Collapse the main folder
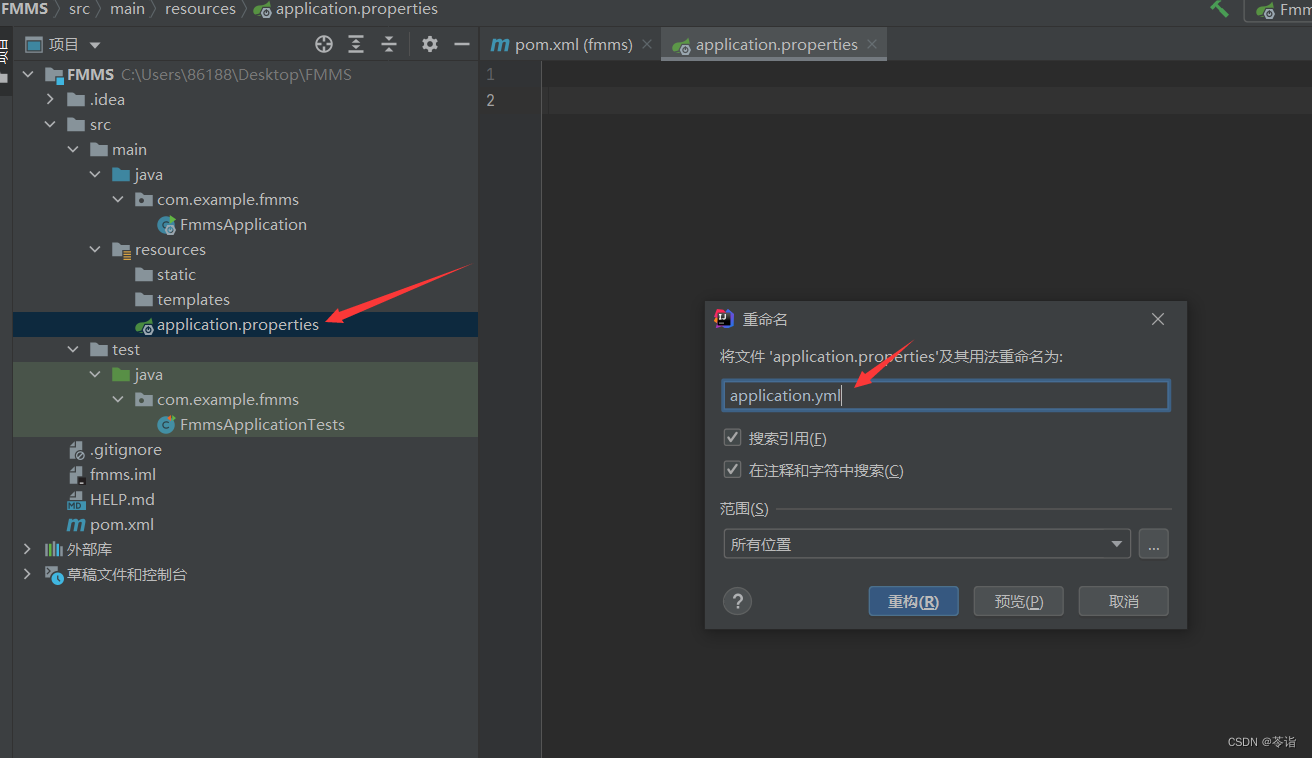The height and width of the screenshot is (758, 1312). 73,150
